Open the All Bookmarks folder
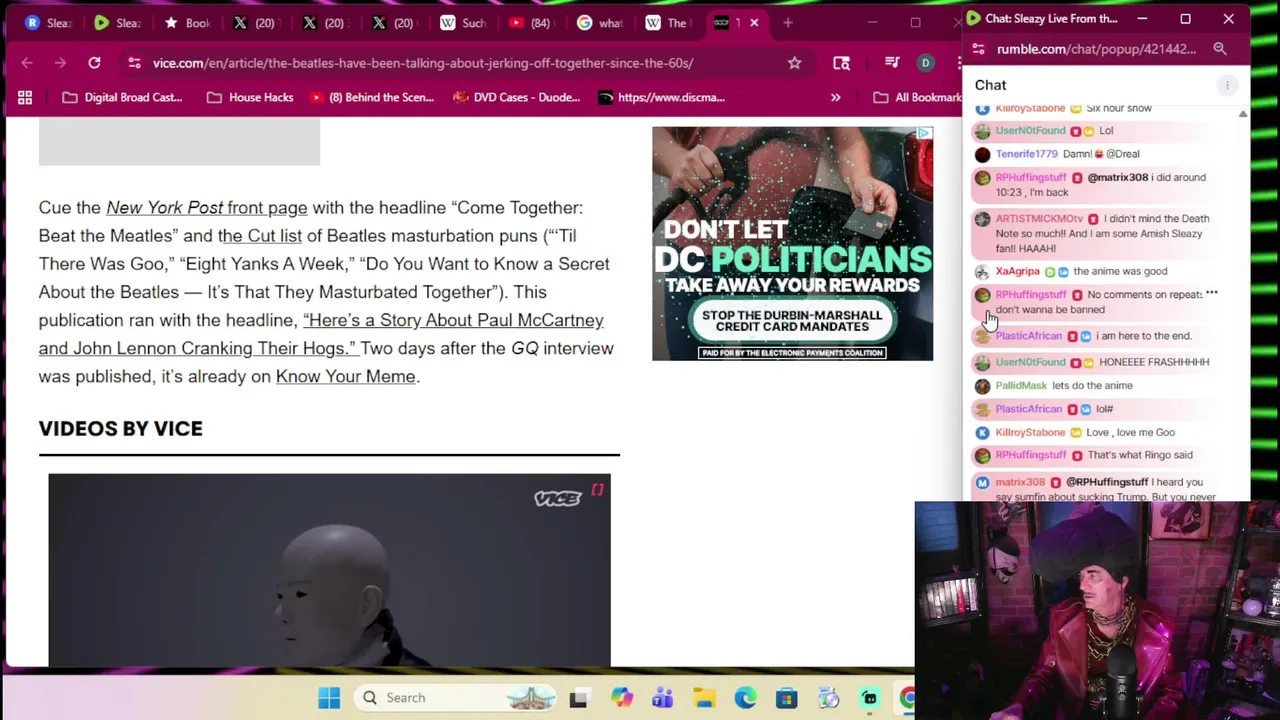 [918, 97]
